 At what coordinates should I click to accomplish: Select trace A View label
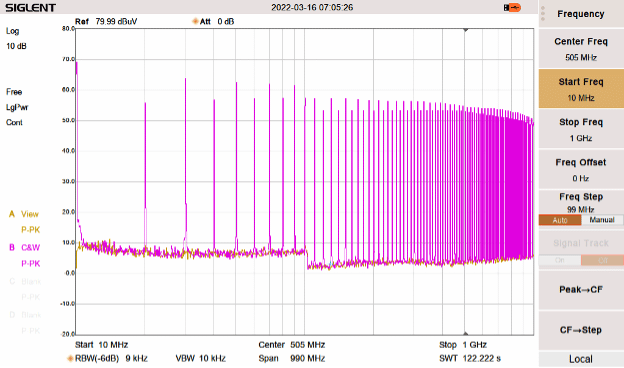(24, 214)
